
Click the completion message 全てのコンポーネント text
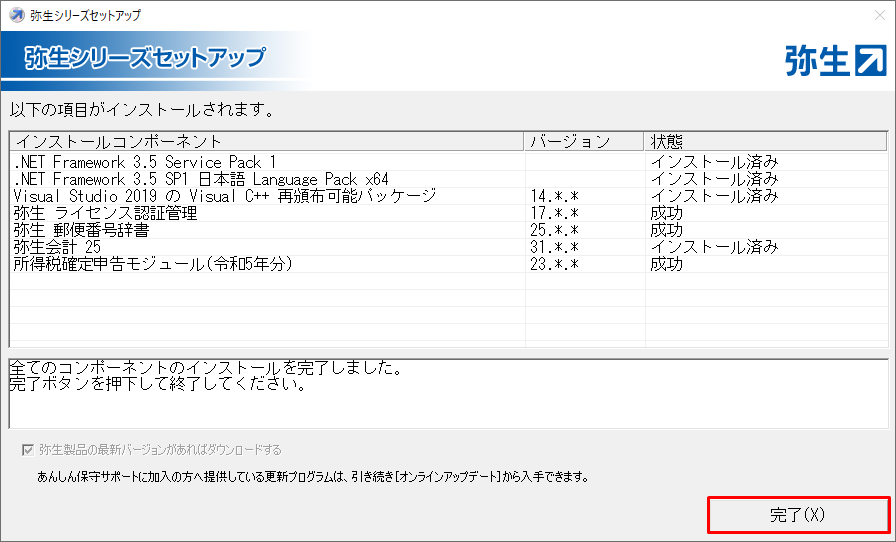click(206, 368)
